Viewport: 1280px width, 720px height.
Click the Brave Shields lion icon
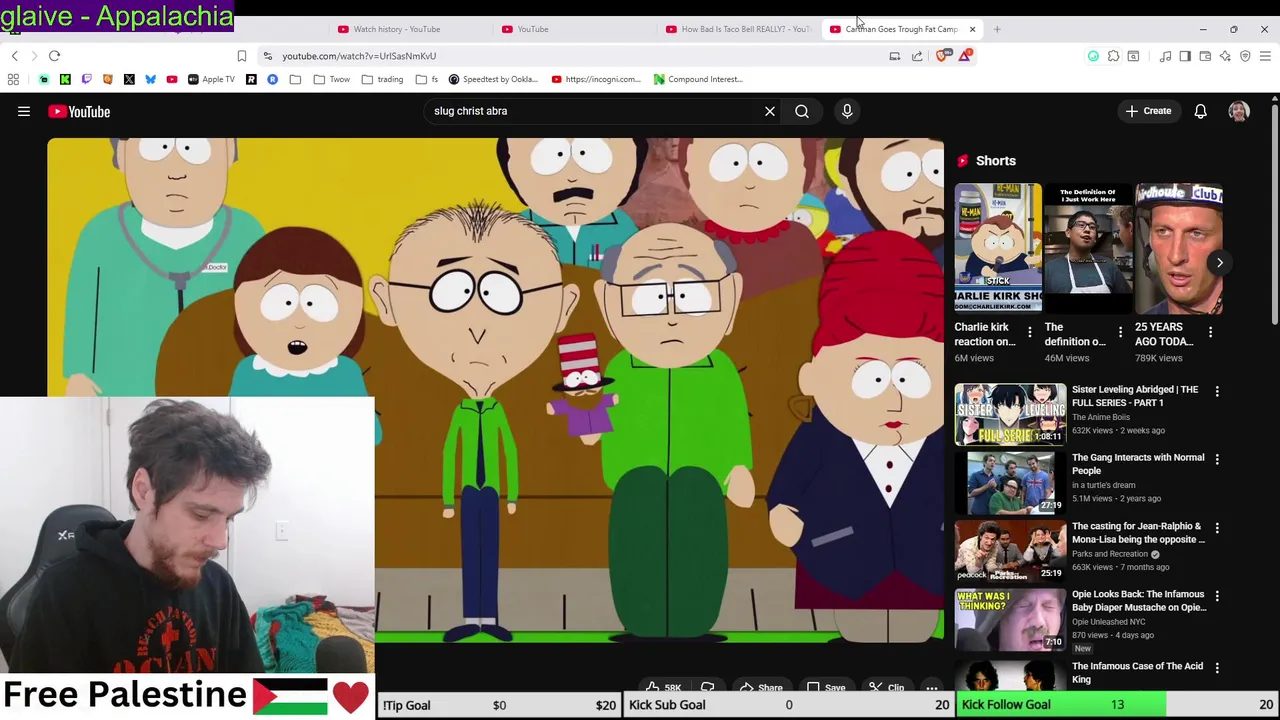pyautogui.click(x=942, y=56)
